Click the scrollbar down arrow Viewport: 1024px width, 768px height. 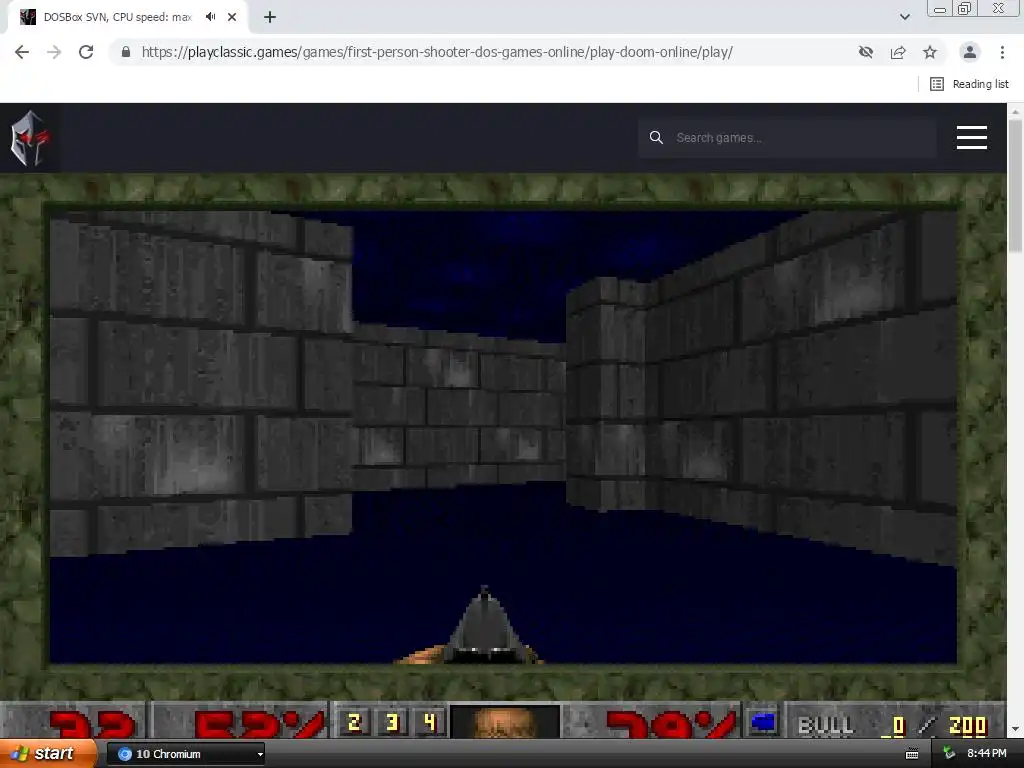click(x=1016, y=729)
